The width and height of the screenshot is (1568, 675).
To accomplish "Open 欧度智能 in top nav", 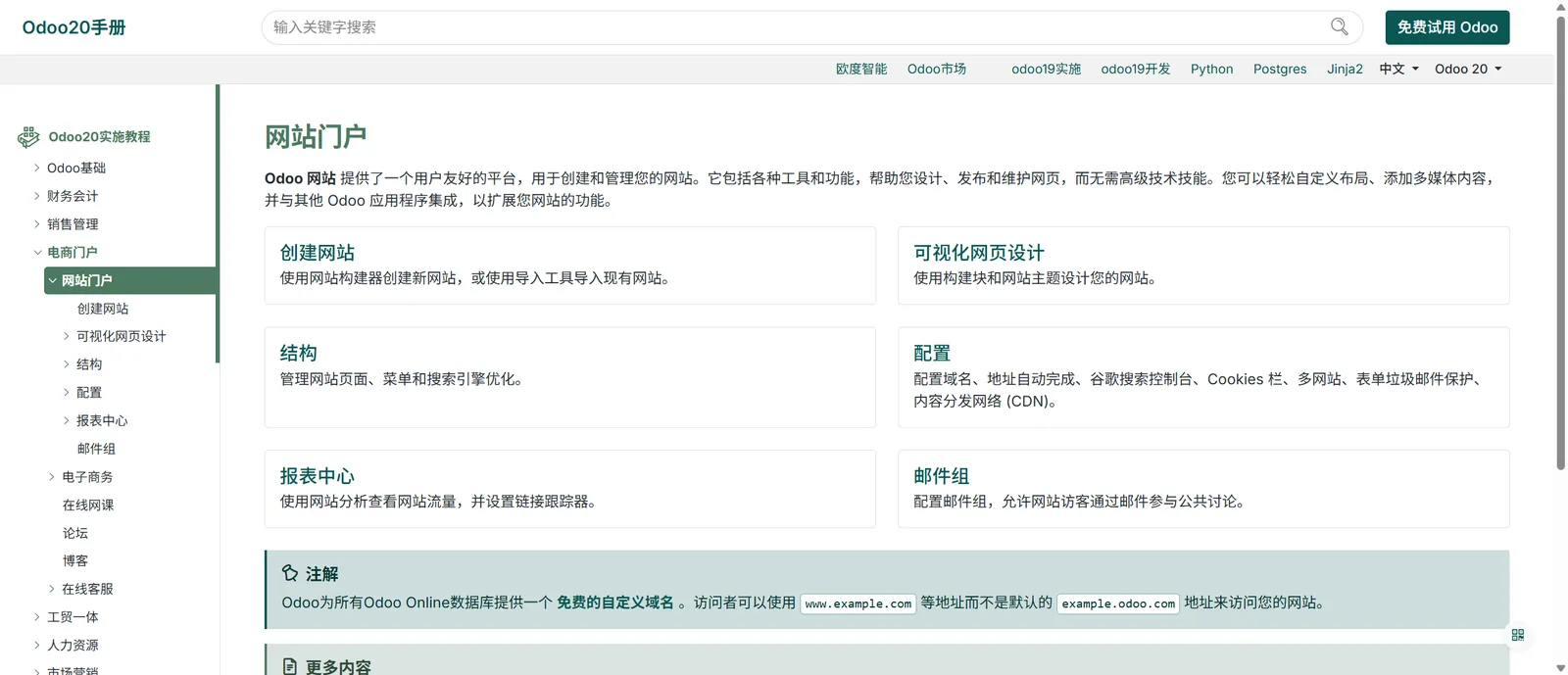I will tap(861, 69).
